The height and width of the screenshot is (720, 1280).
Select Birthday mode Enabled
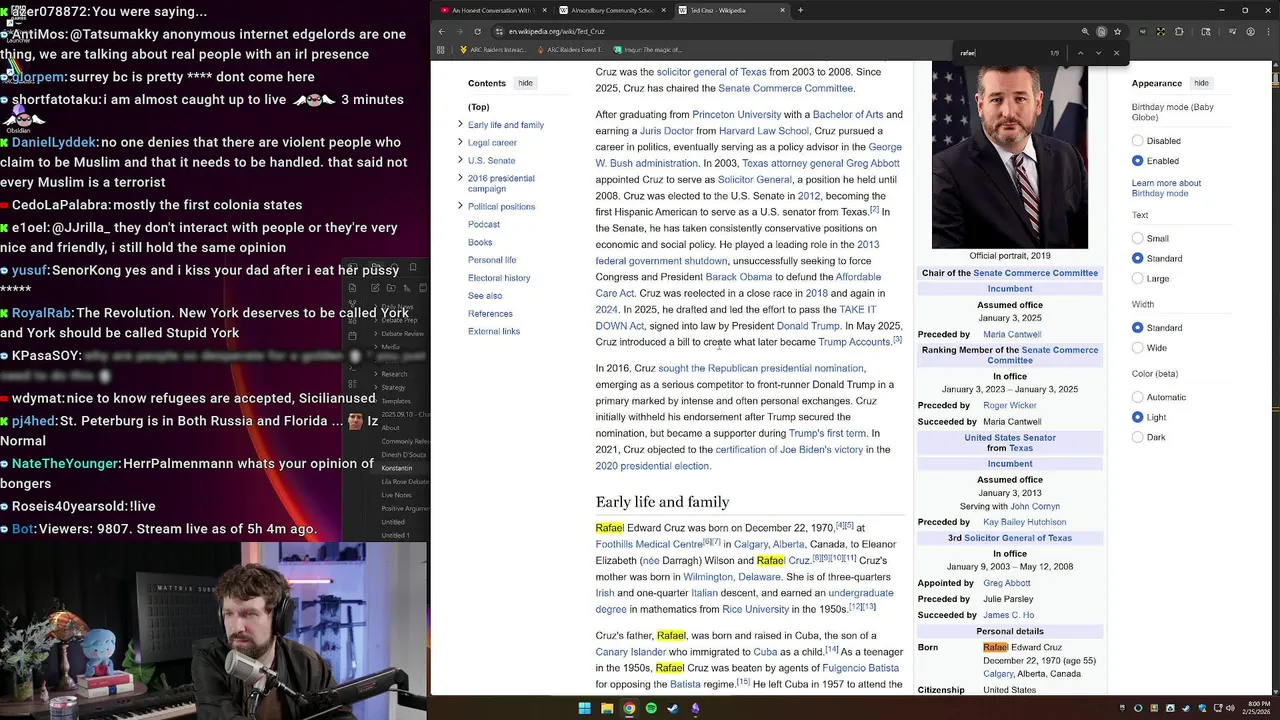(x=1137, y=161)
